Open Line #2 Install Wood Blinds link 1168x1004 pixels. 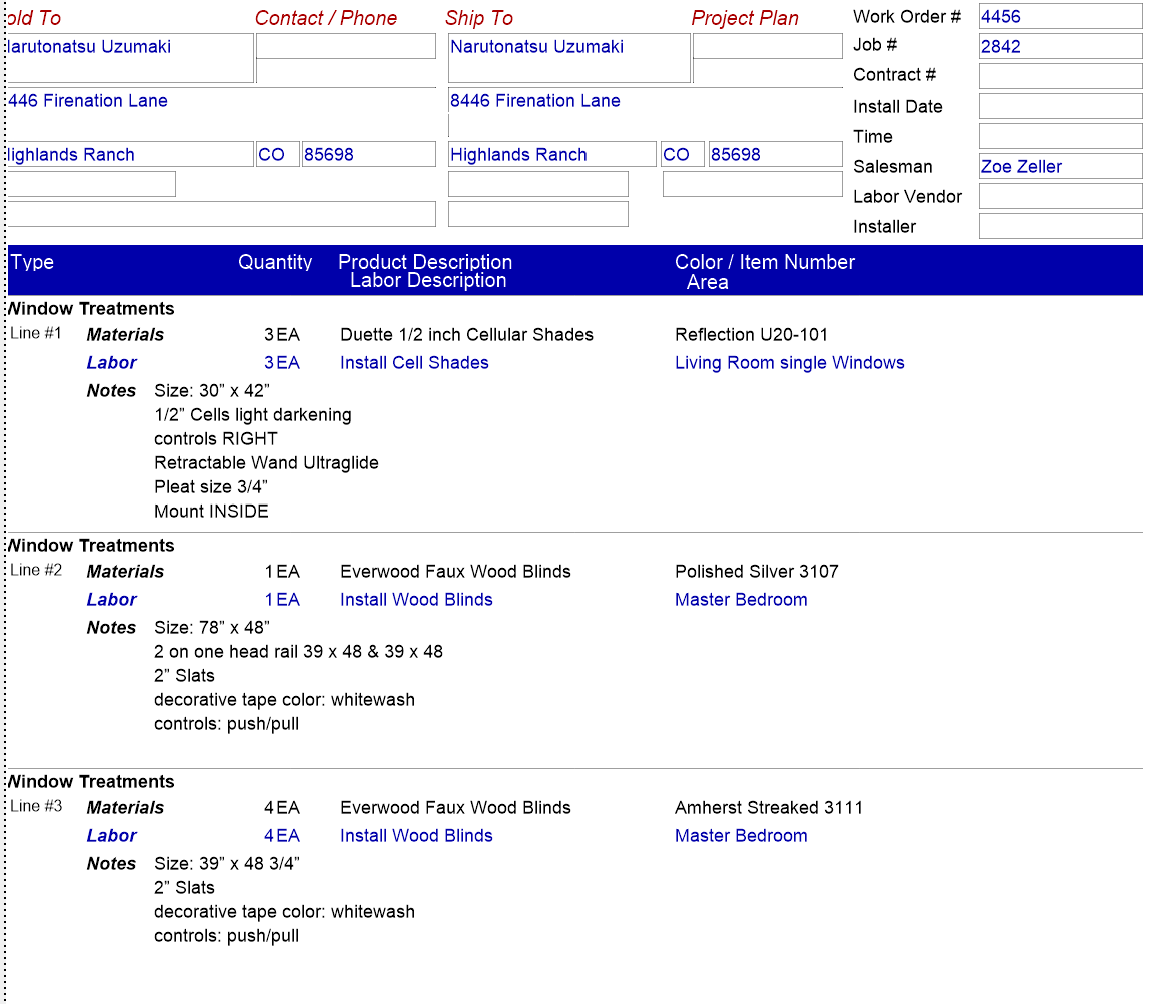pyautogui.click(x=416, y=600)
